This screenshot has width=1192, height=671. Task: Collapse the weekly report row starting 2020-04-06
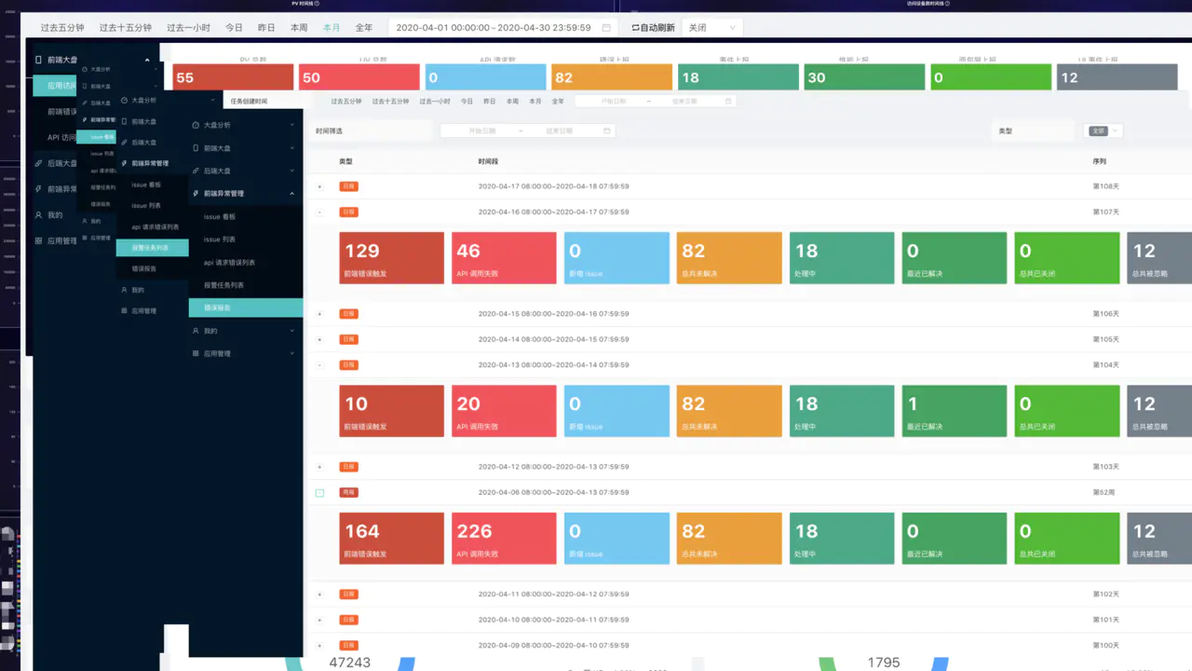point(320,492)
